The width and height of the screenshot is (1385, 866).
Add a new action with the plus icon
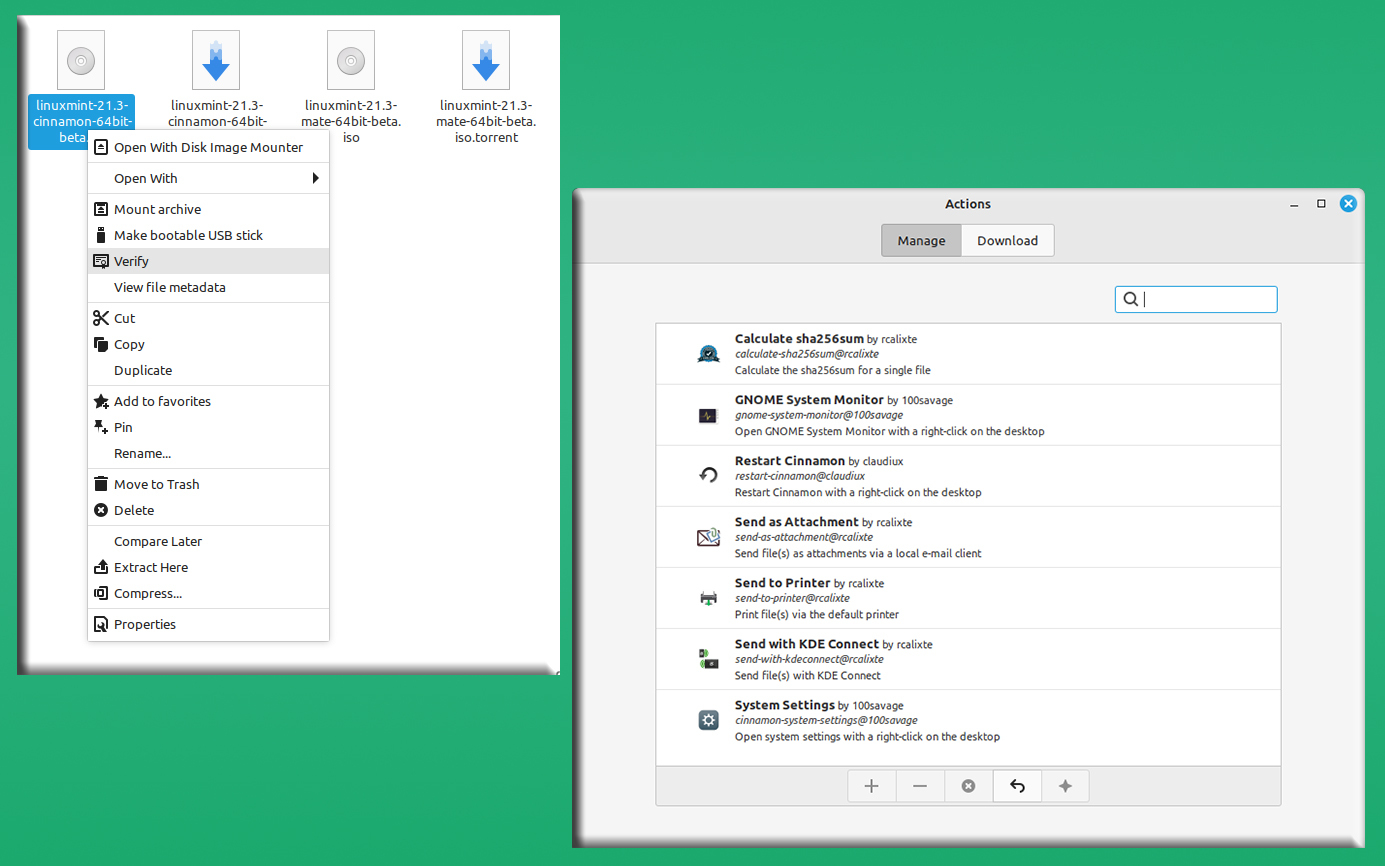coord(871,786)
